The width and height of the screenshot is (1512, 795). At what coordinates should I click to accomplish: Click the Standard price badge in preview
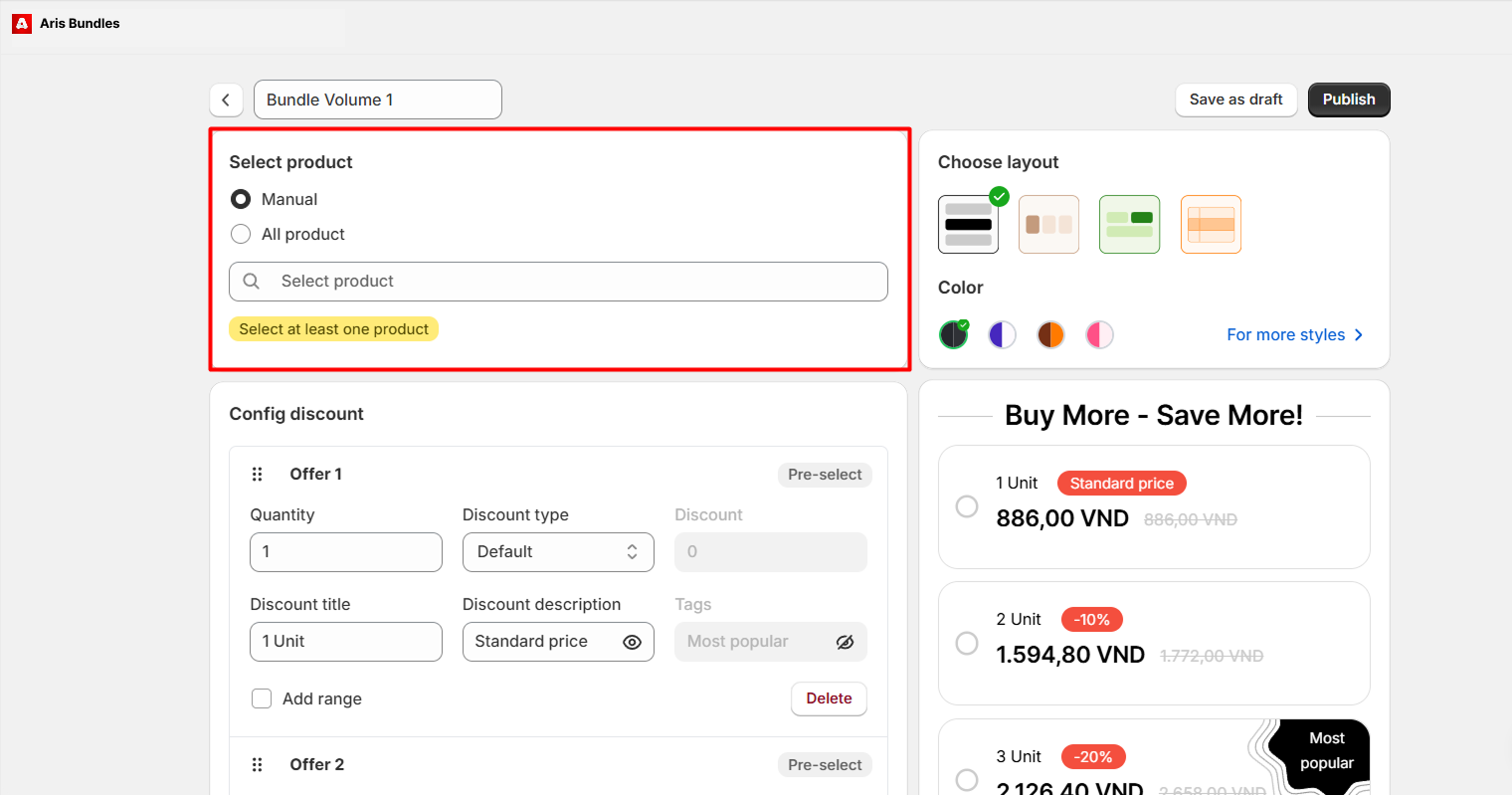coord(1122,484)
